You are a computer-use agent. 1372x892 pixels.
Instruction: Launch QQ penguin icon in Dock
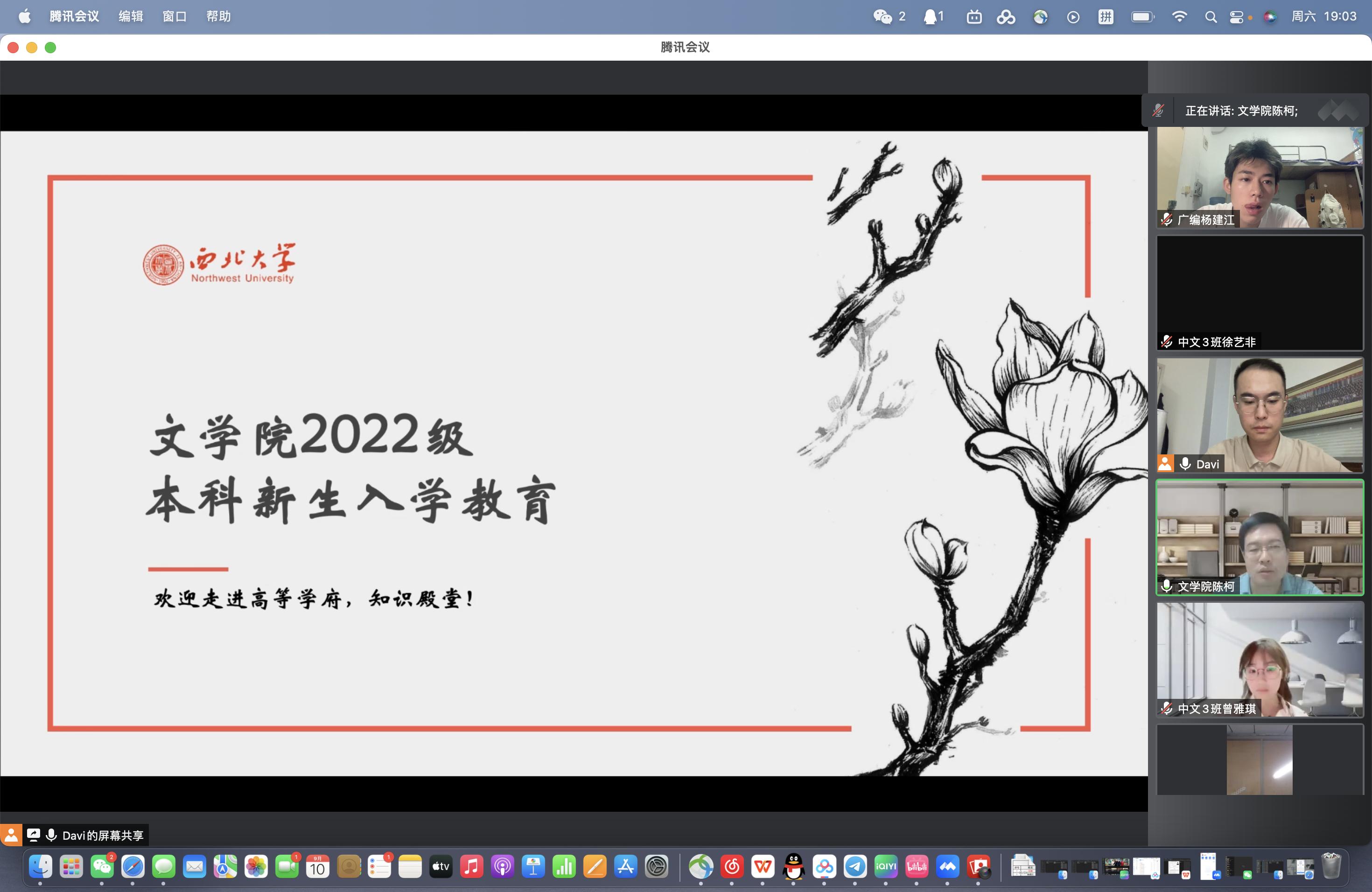(794, 866)
